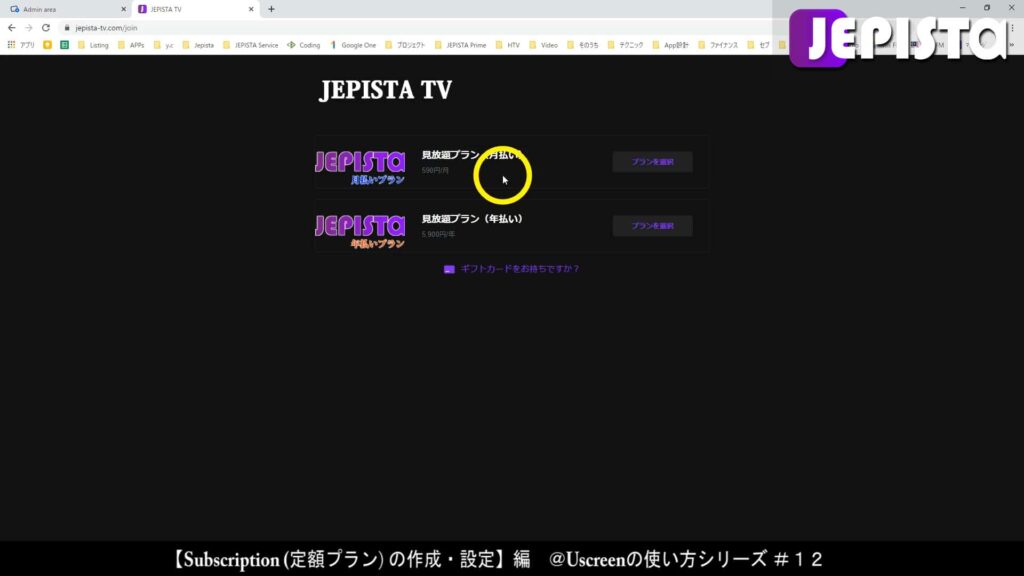Open the Video bookmark folder
The height and width of the screenshot is (576, 1024).
pos(543,45)
